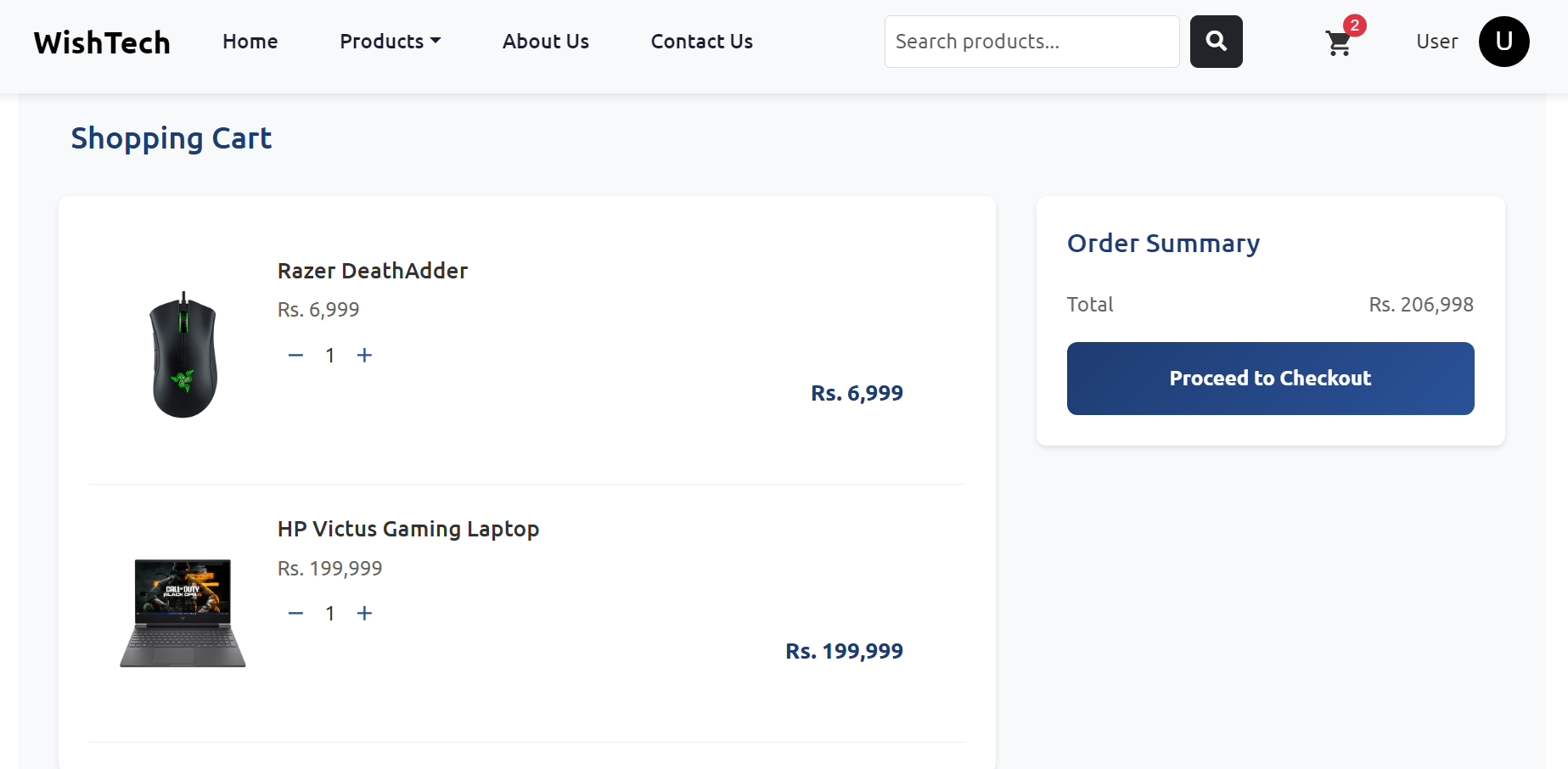Click the user avatar circle
Screen dimensions: 1568x769
tap(1503, 42)
